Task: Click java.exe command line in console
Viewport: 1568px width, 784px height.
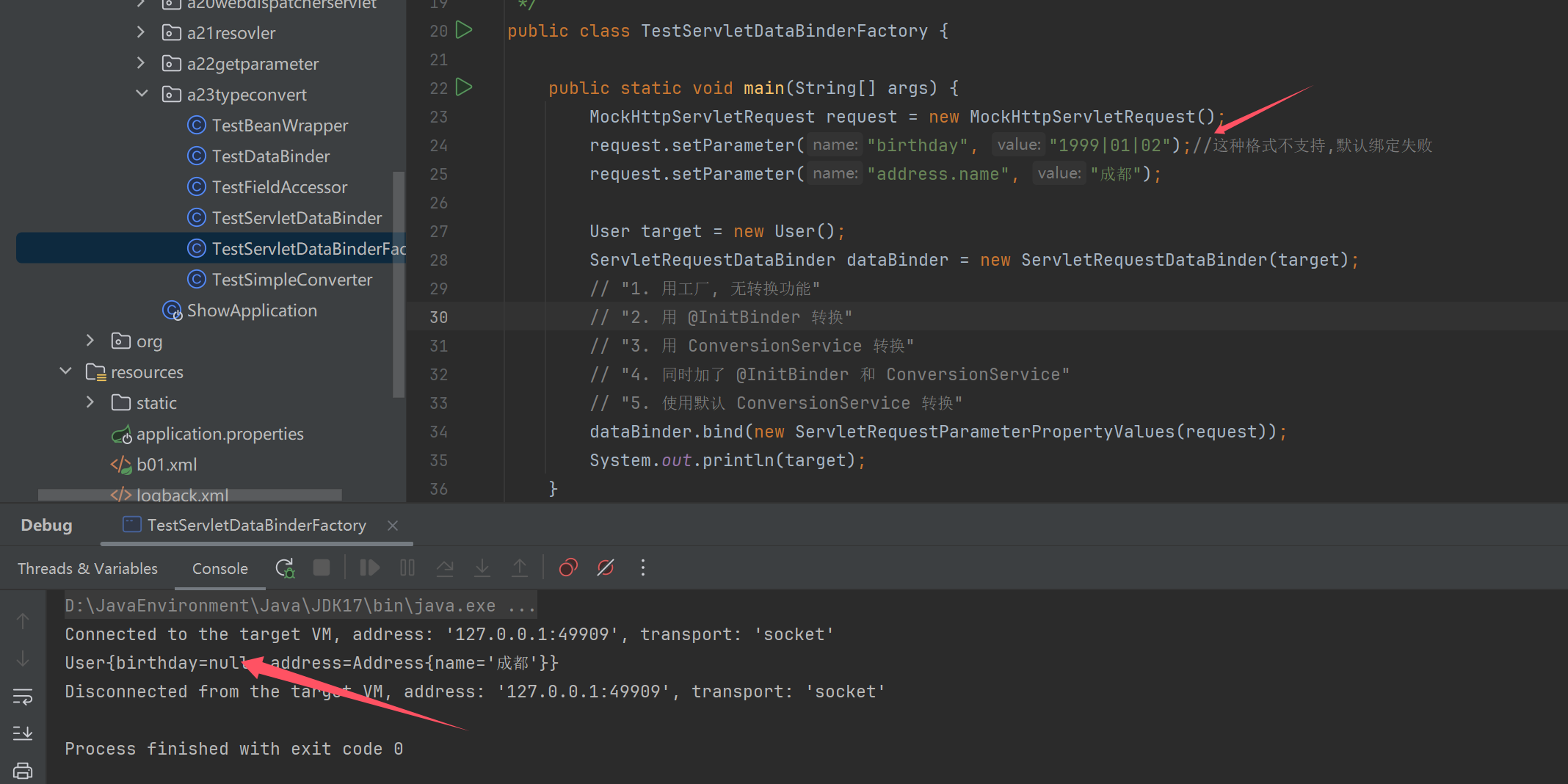Action: point(300,606)
